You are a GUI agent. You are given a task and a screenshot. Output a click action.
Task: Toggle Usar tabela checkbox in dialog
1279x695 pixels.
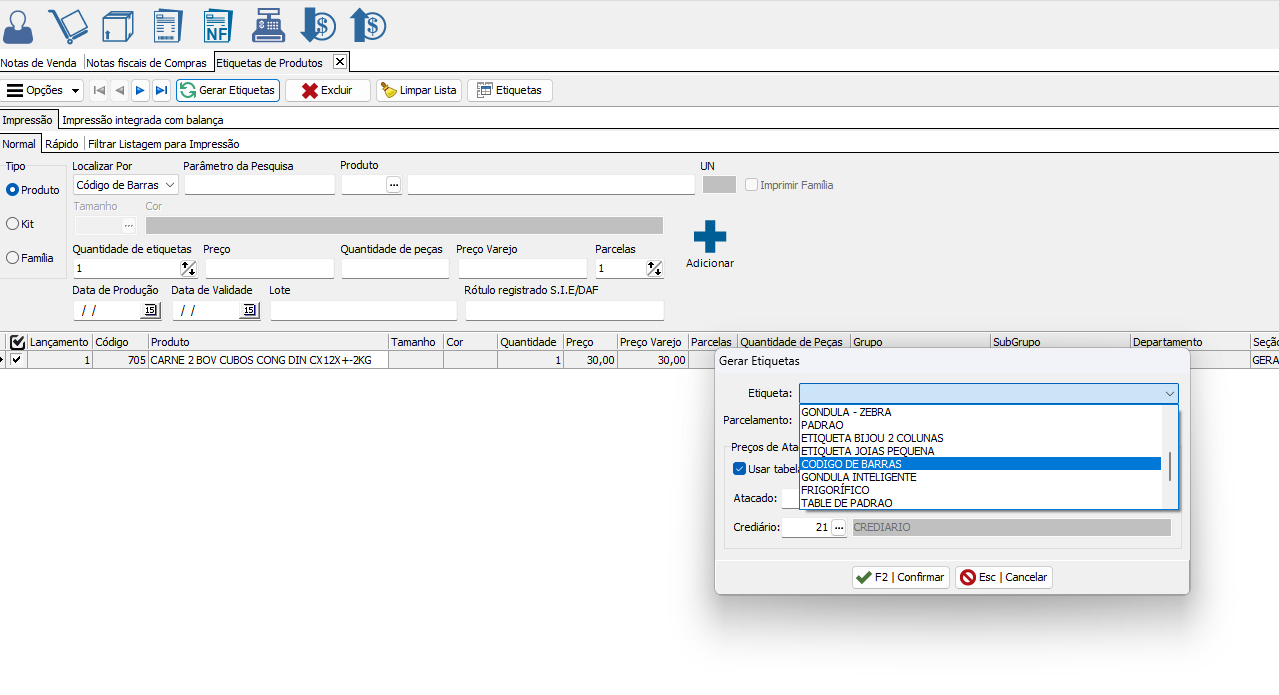pyautogui.click(x=739, y=469)
